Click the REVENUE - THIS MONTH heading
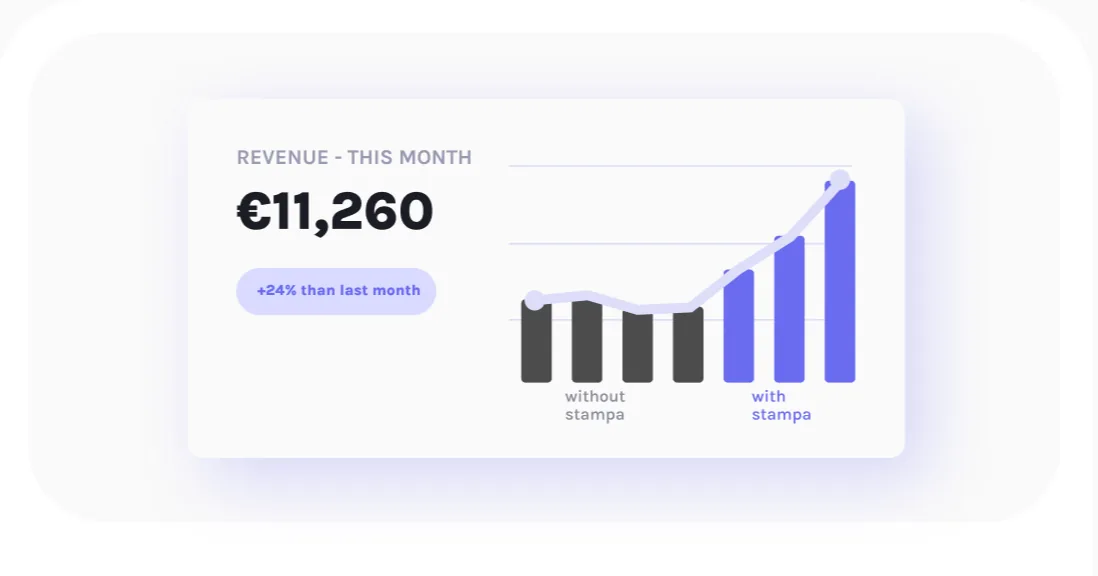Viewport: 1098px width, 576px height. (354, 157)
